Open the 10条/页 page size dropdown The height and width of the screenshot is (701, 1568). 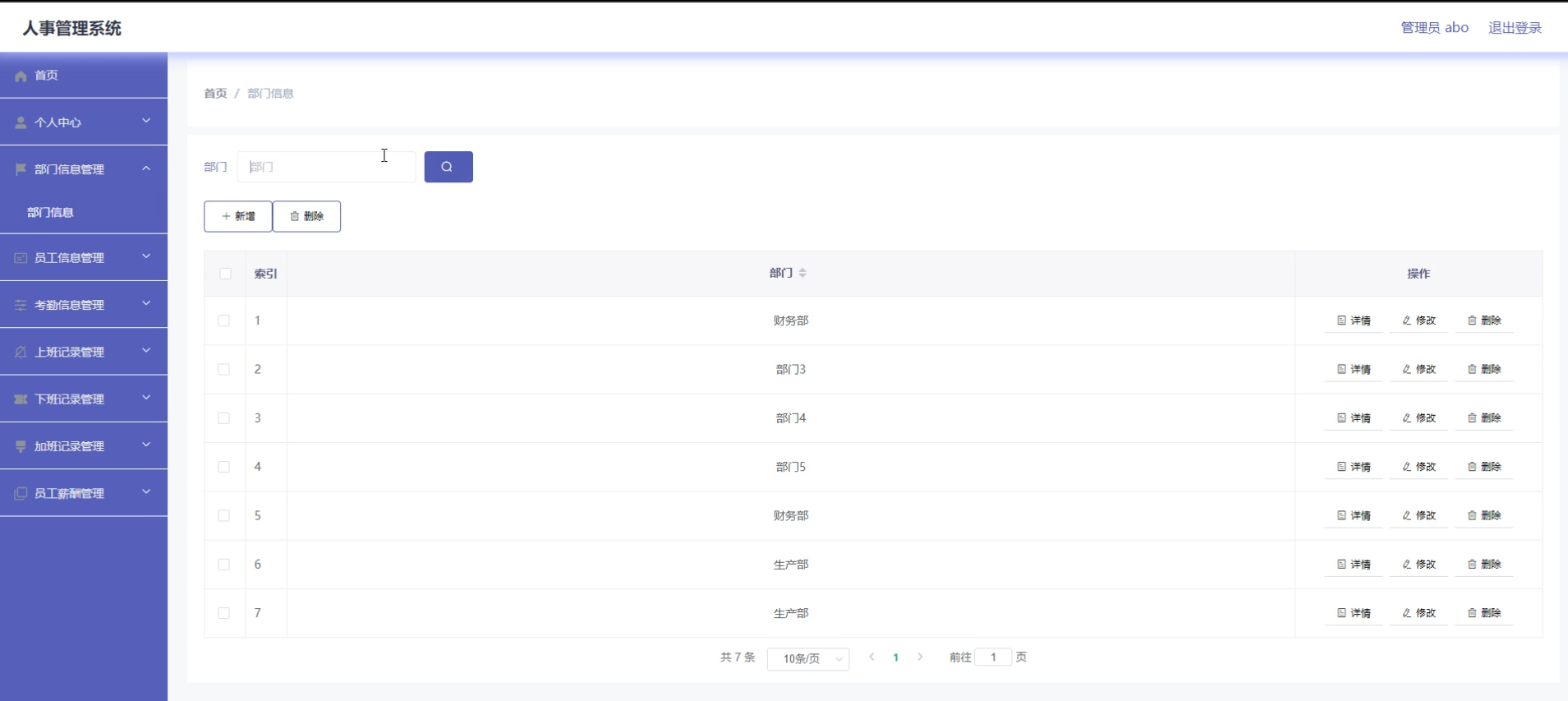point(808,658)
